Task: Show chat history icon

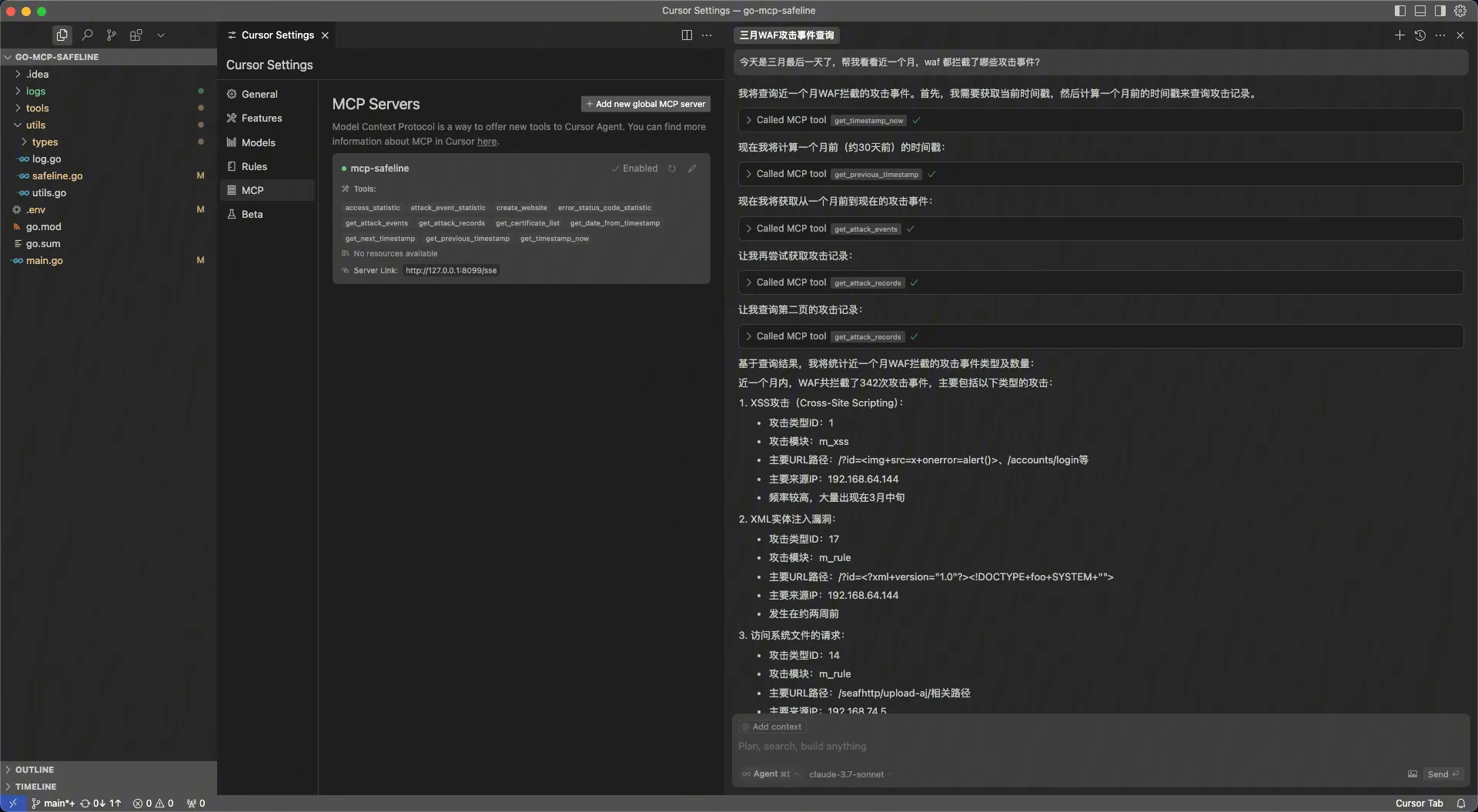Action: coord(1420,35)
